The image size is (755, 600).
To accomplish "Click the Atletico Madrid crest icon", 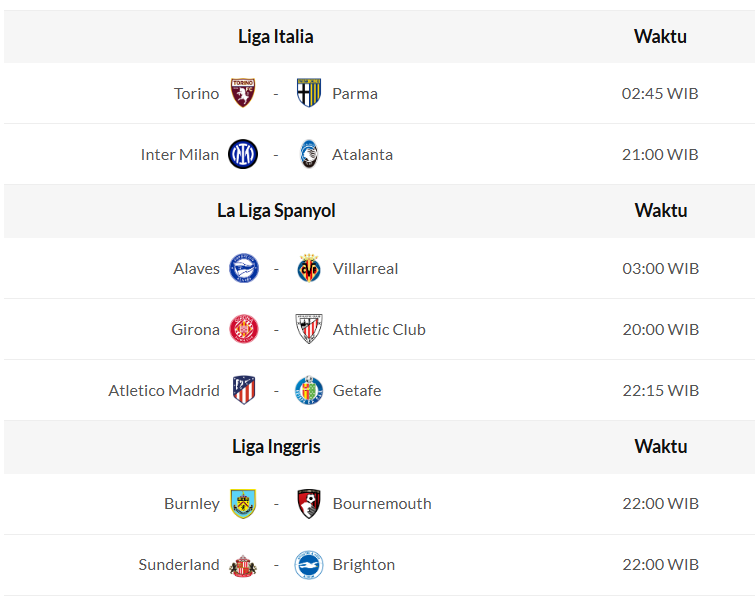I will click(244, 390).
